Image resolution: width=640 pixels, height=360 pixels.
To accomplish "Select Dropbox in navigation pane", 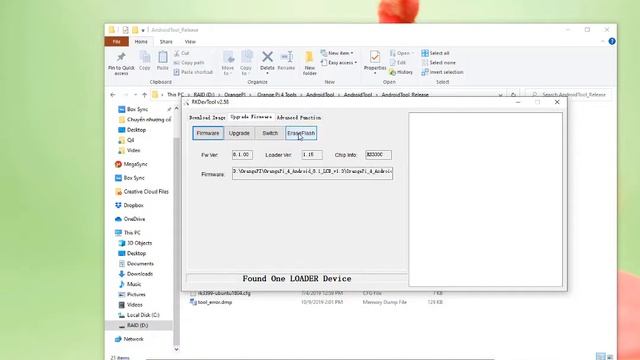I will pyautogui.click(x=129, y=205).
